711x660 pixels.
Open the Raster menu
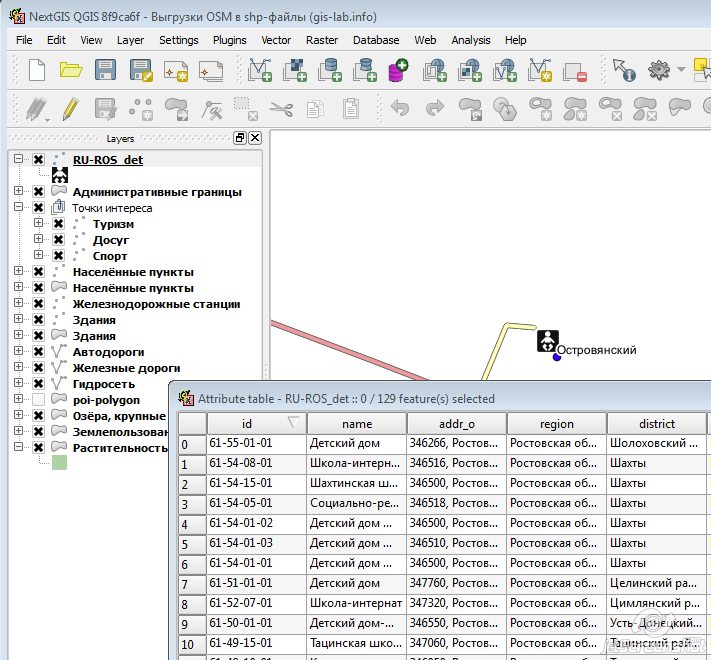pyautogui.click(x=322, y=40)
